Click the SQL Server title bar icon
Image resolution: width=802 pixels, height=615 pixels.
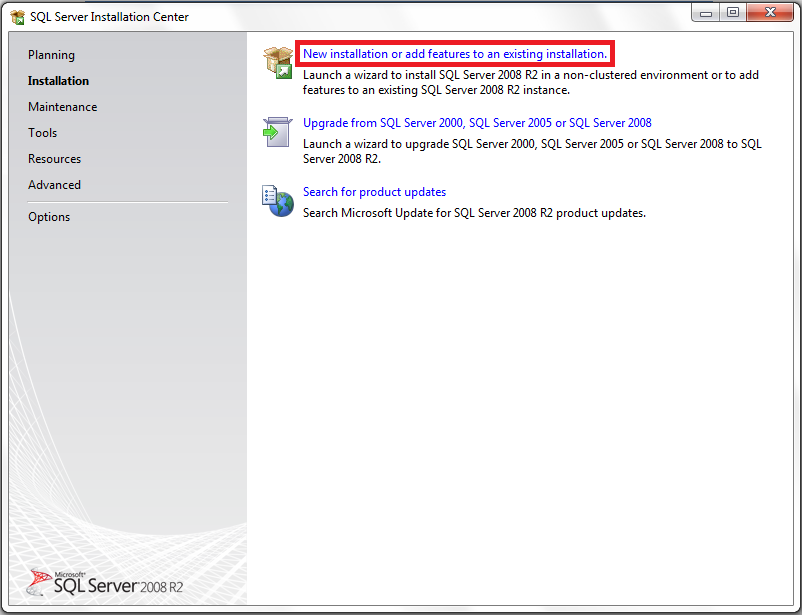point(18,17)
